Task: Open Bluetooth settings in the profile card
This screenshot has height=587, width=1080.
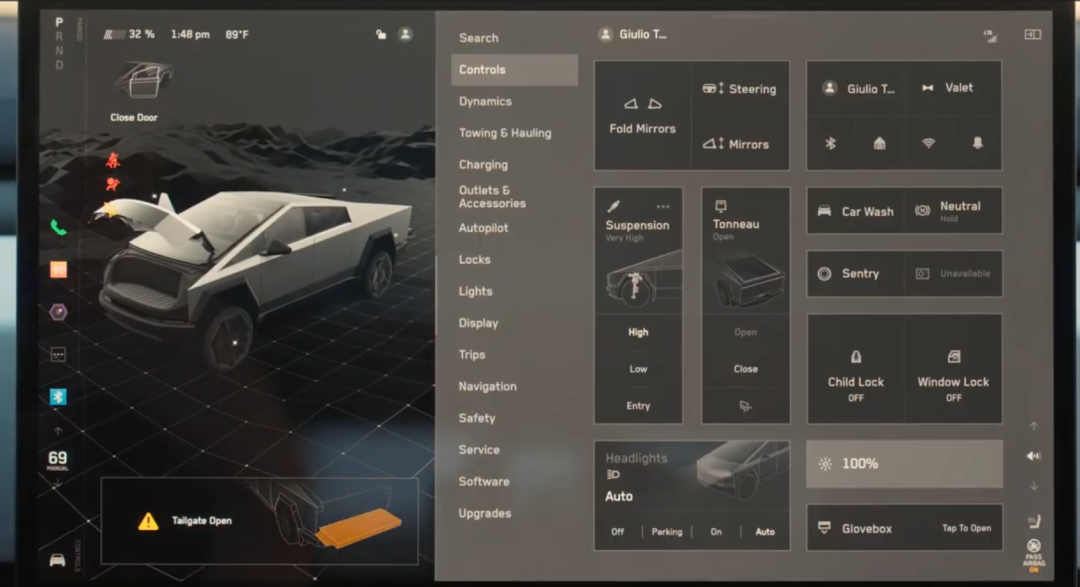Action: (830, 143)
